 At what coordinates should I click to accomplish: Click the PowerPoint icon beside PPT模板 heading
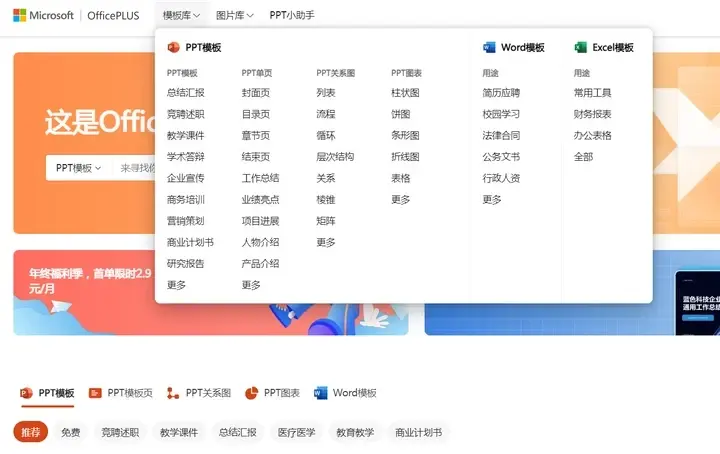174,47
